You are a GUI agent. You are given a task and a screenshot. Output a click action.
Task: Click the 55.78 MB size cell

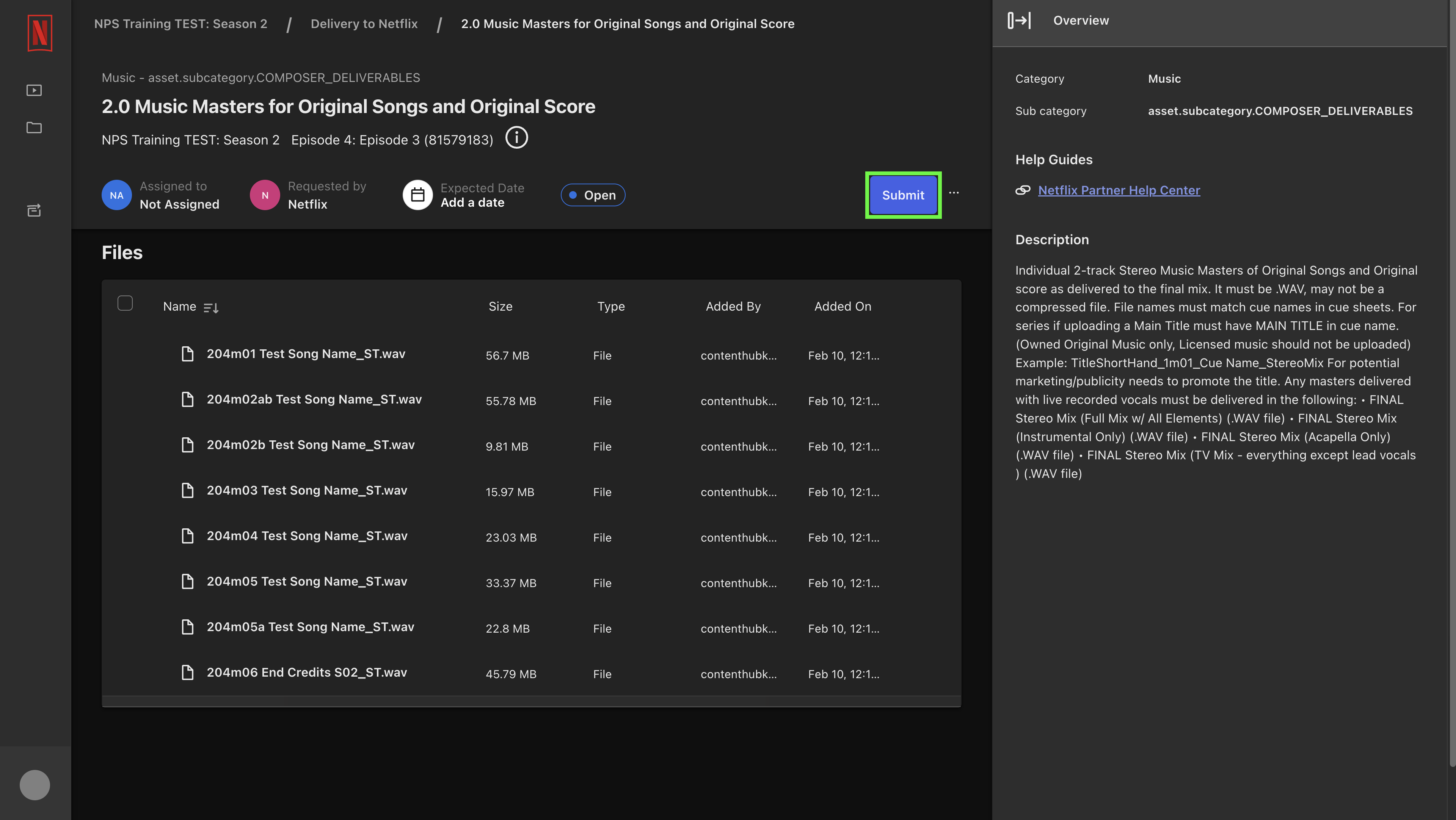511,401
